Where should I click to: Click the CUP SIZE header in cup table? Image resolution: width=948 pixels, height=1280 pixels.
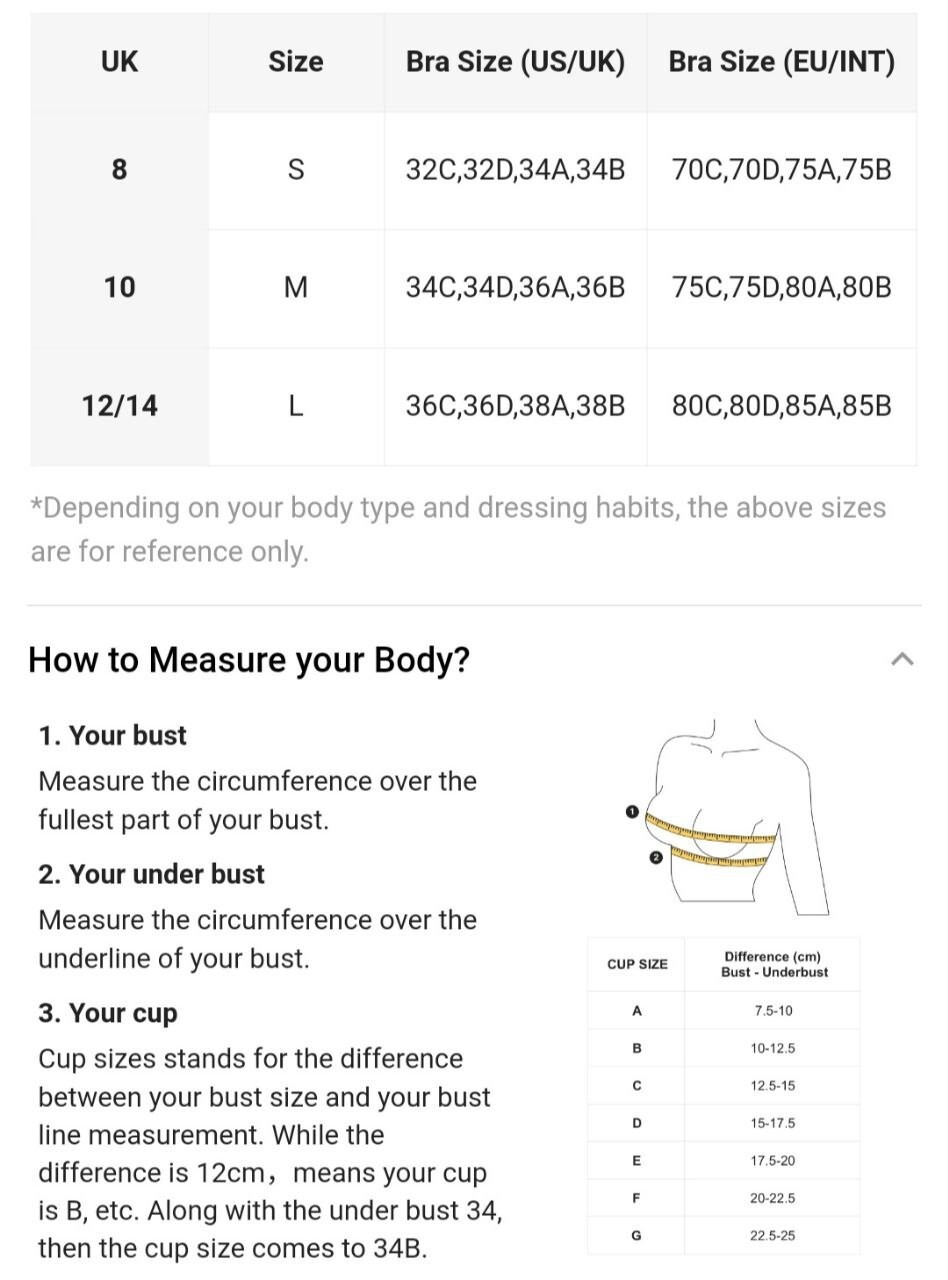point(637,964)
